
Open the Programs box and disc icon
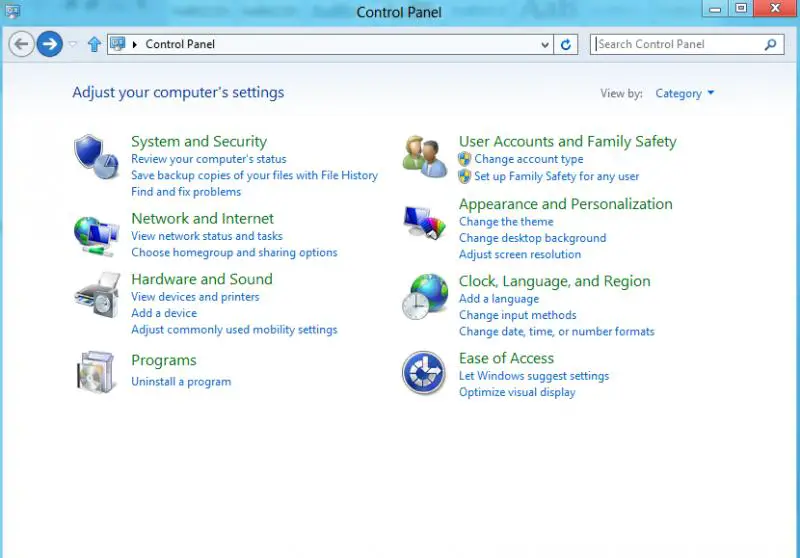click(x=95, y=372)
